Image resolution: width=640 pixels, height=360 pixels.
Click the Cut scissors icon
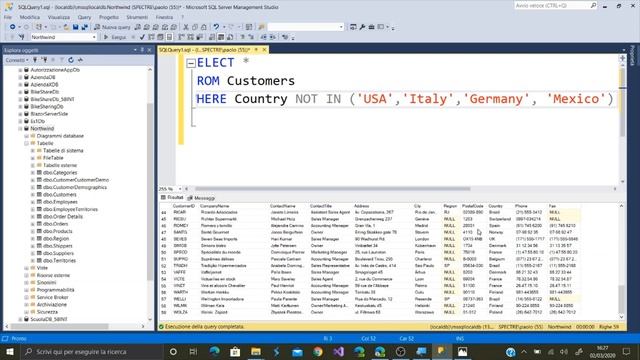[186, 27]
